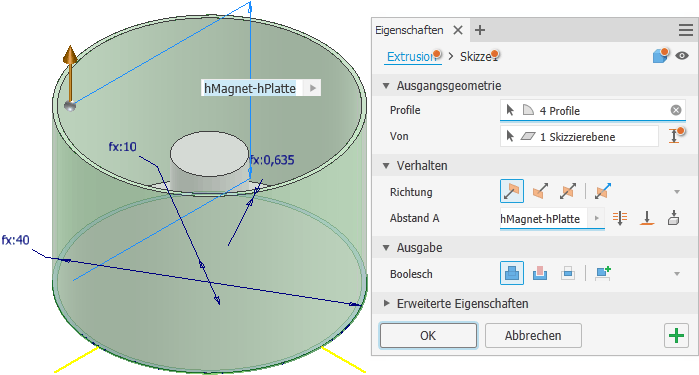Image resolution: width=699 pixels, height=375 pixels.
Task: Click the Extrusion breadcrumb link
Action: point(411,57)
